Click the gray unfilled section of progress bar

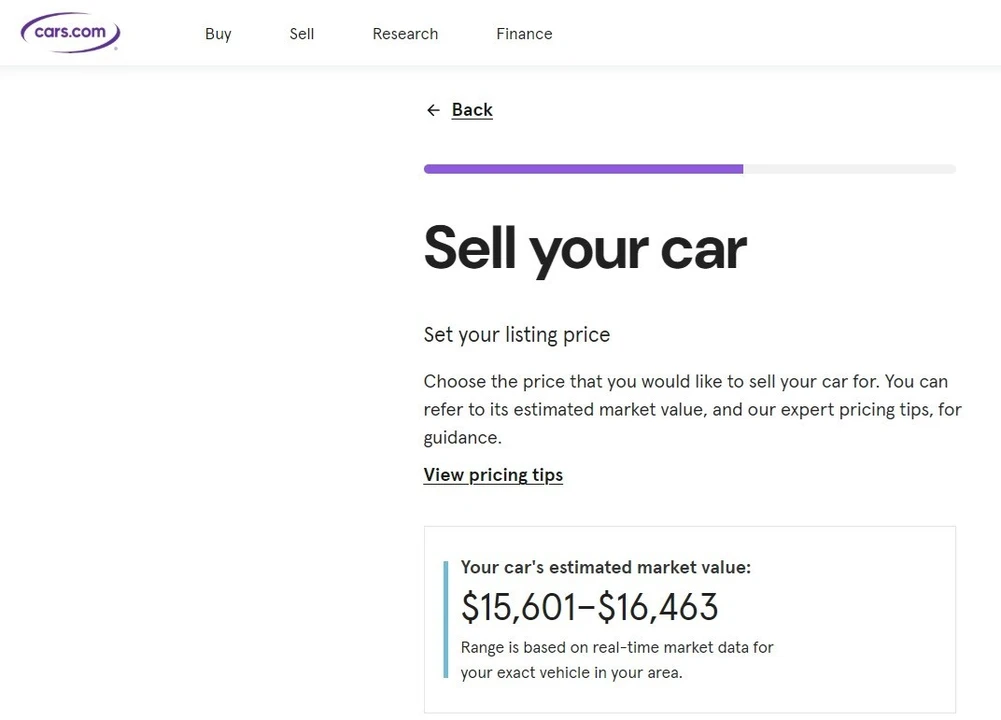point(850,169)
